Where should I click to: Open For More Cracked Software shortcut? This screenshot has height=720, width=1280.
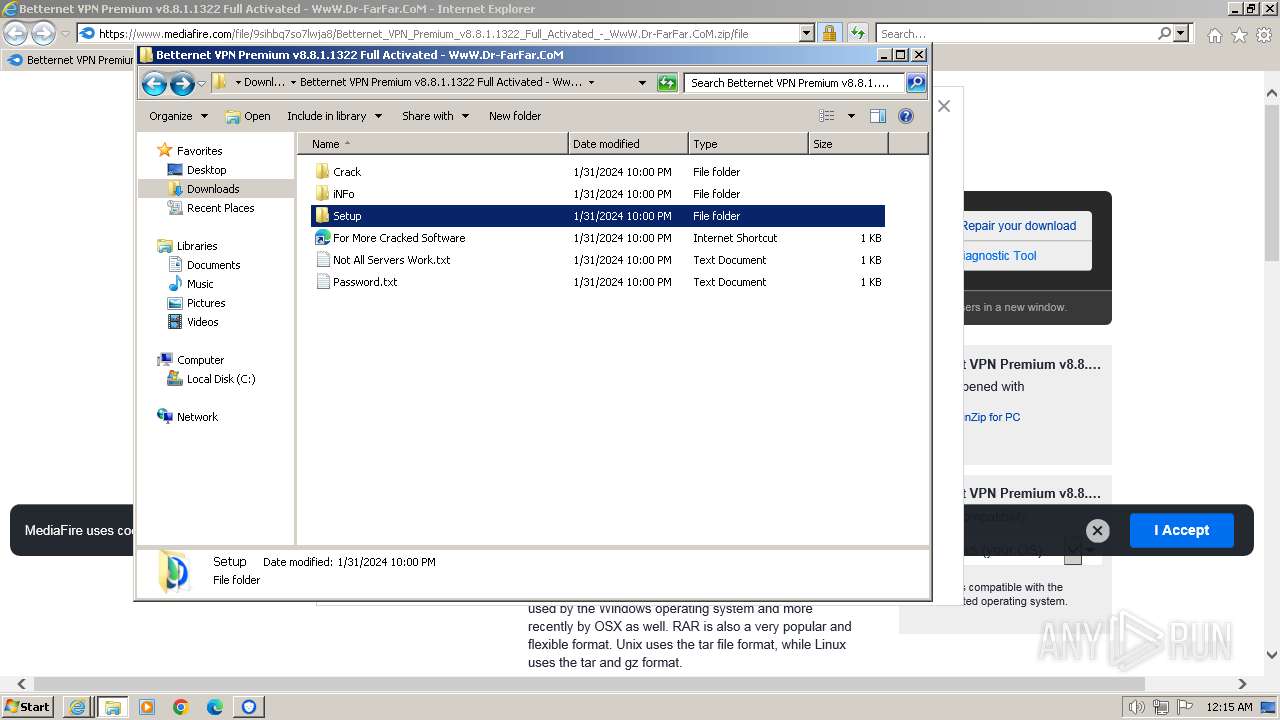point(399,238)
